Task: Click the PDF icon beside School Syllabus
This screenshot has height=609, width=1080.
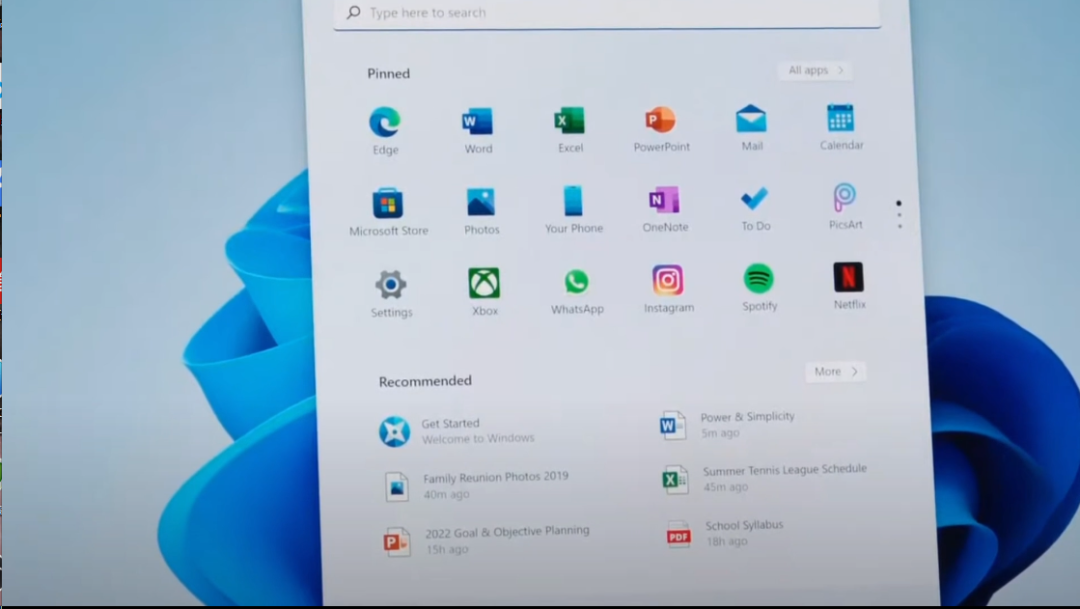Action: point(678,534)
